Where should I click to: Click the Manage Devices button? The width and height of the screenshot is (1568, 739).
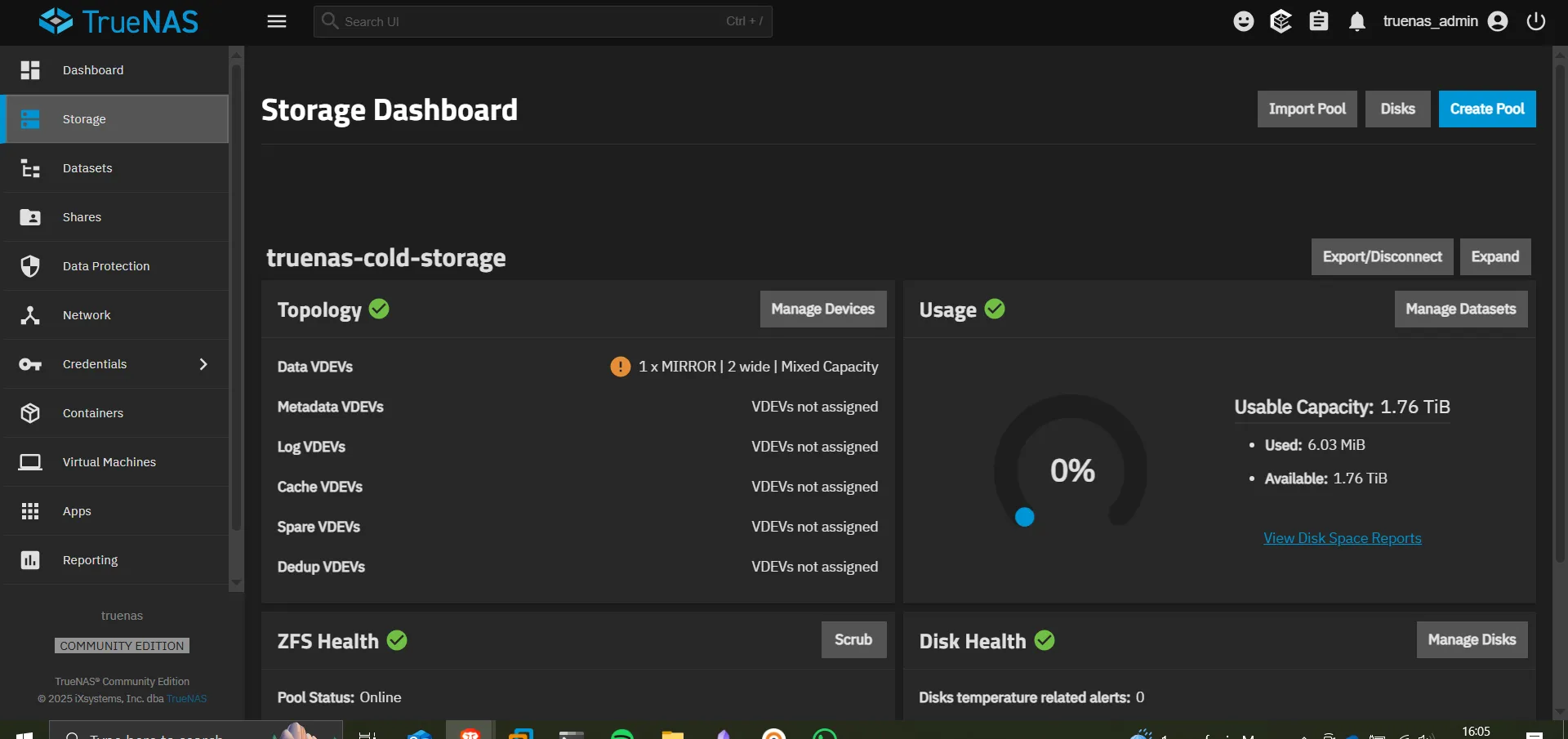tap(823, 309)
